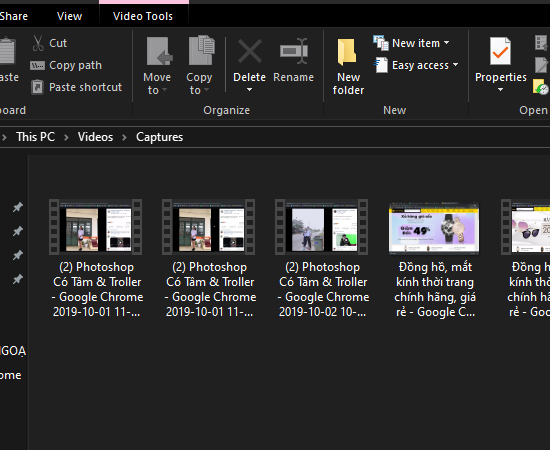This screenshot has width=550, height=450.
Task: Create a New folder
Action: coord(347,67)
